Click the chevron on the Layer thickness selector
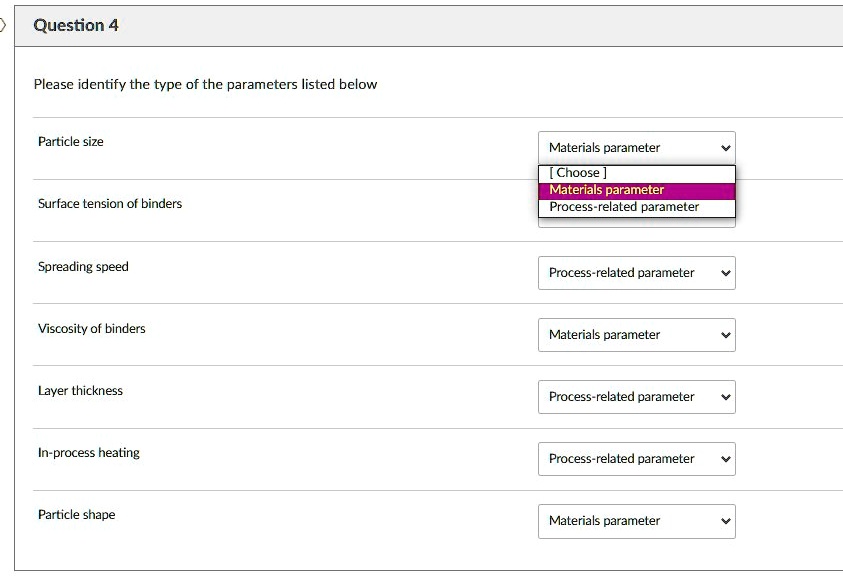Screen dimensions: 843x576 tap(723, 397)
